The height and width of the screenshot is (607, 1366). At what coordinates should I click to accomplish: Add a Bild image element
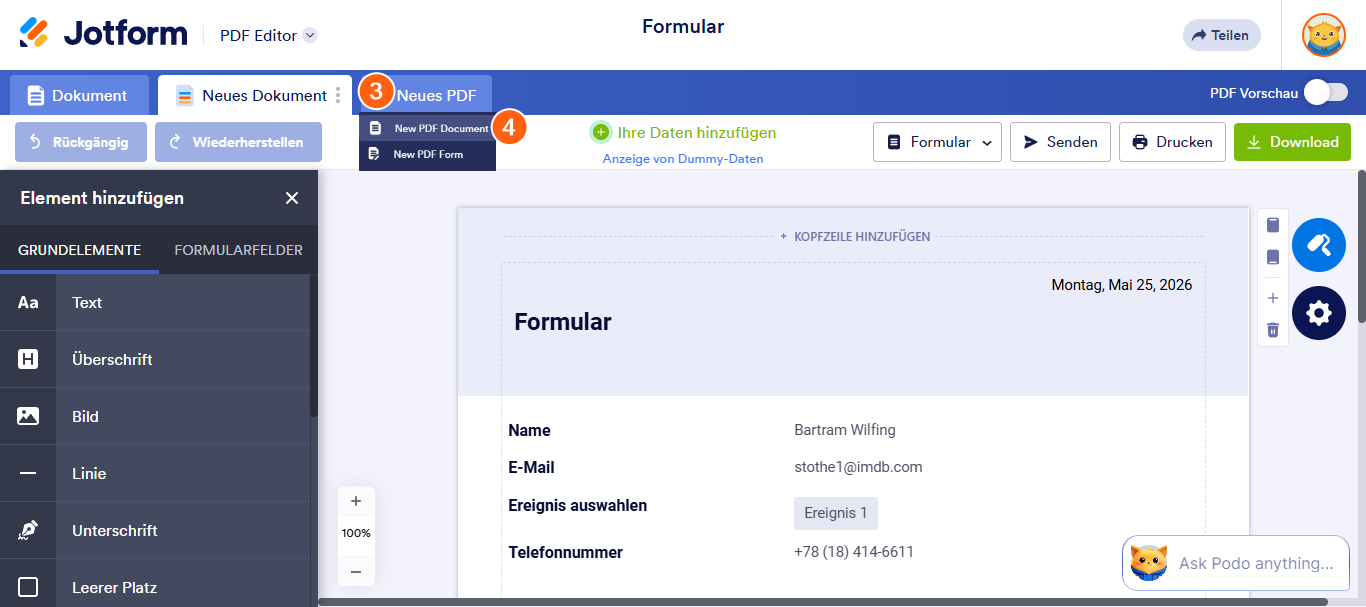click(x=155, y=416)
